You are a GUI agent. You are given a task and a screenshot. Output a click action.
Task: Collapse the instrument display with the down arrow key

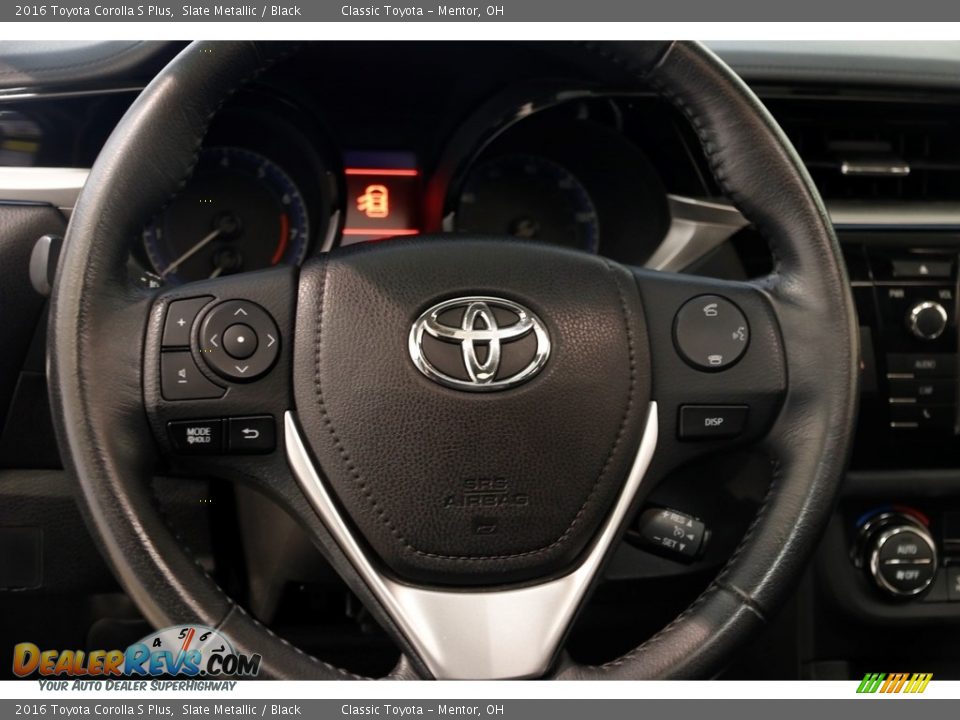(240, 368)
